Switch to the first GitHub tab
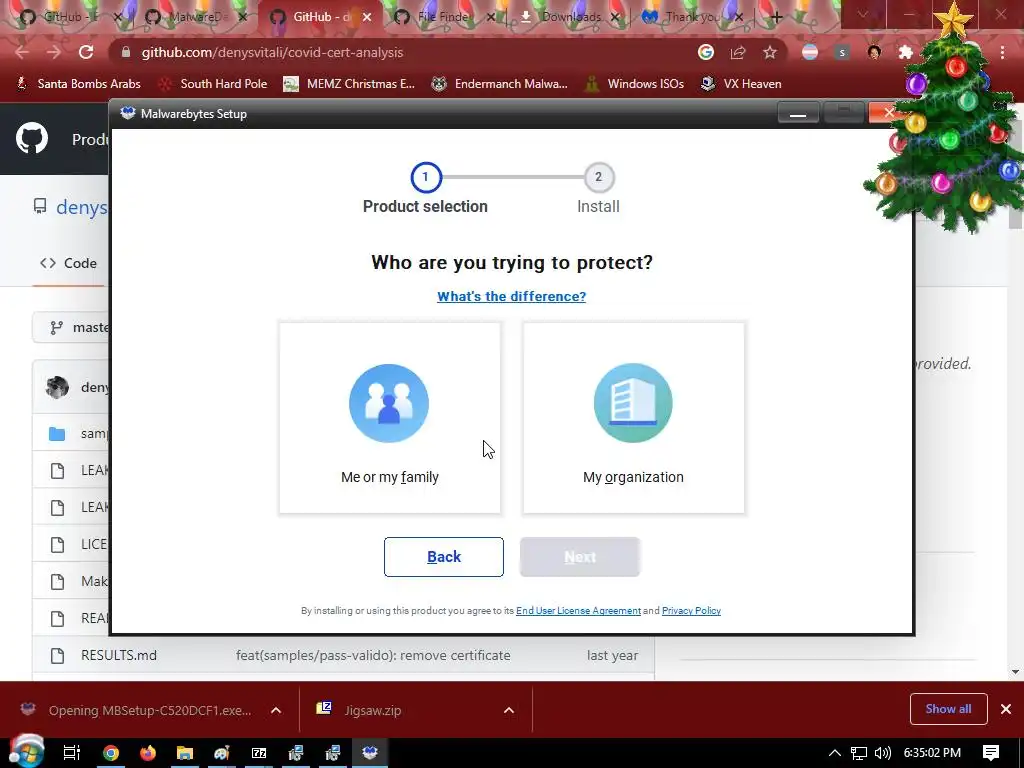This screenshot has width=1024, height=768. tap(71, 17)
